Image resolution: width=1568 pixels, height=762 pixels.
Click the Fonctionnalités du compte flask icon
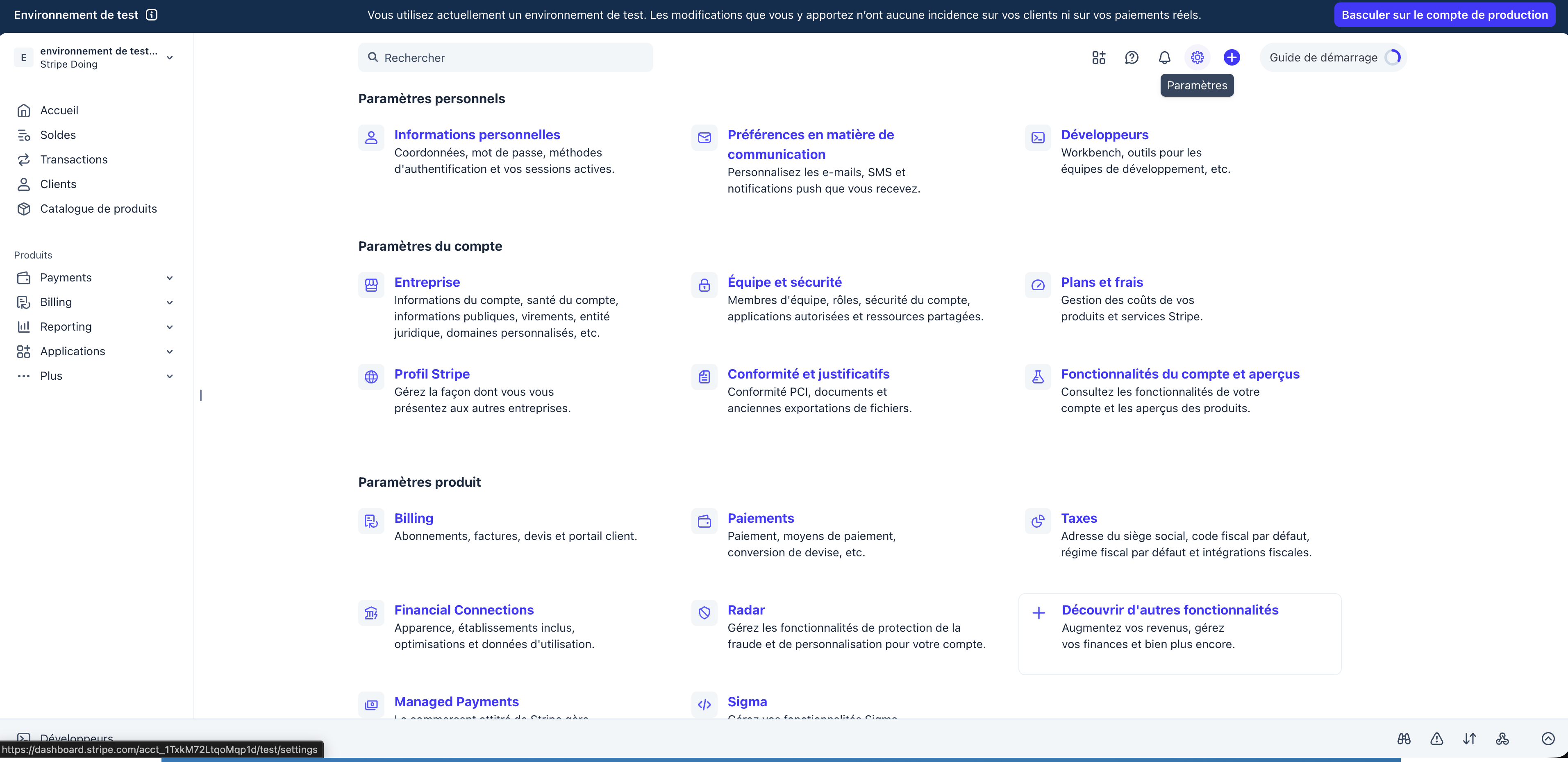pos(1038,377)
